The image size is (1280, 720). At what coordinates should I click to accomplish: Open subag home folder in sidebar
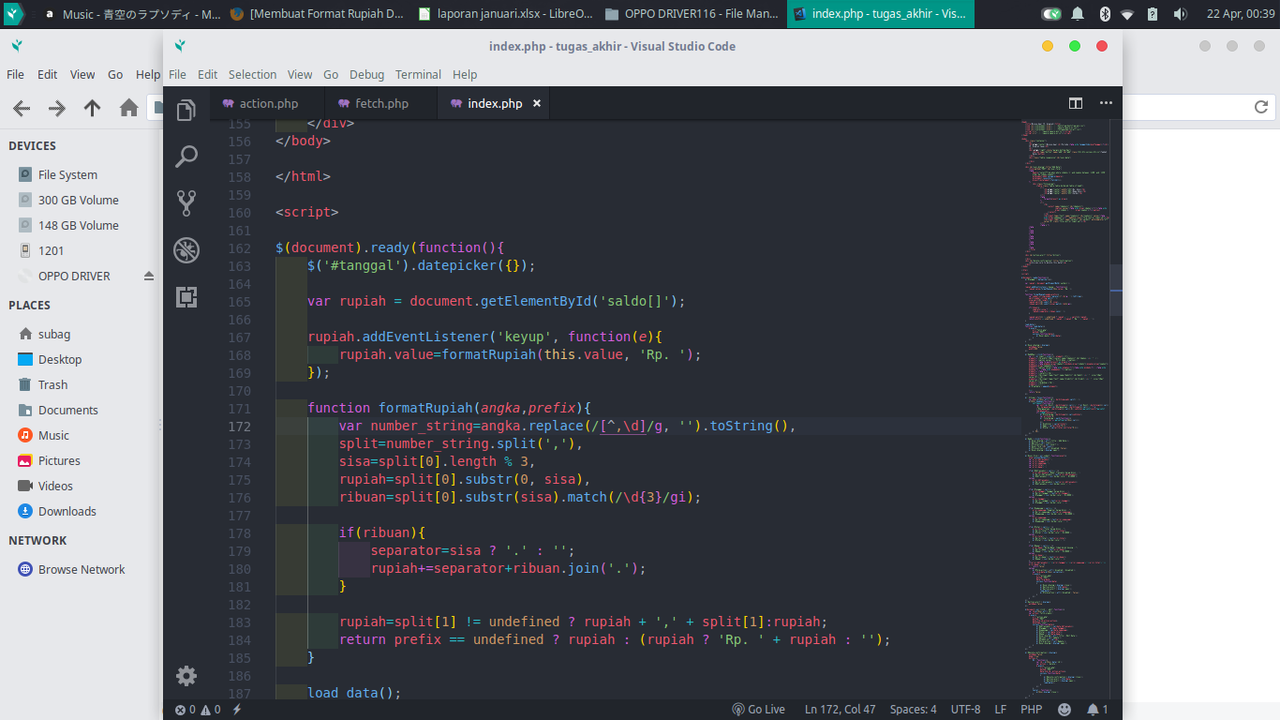pos(54,334)
